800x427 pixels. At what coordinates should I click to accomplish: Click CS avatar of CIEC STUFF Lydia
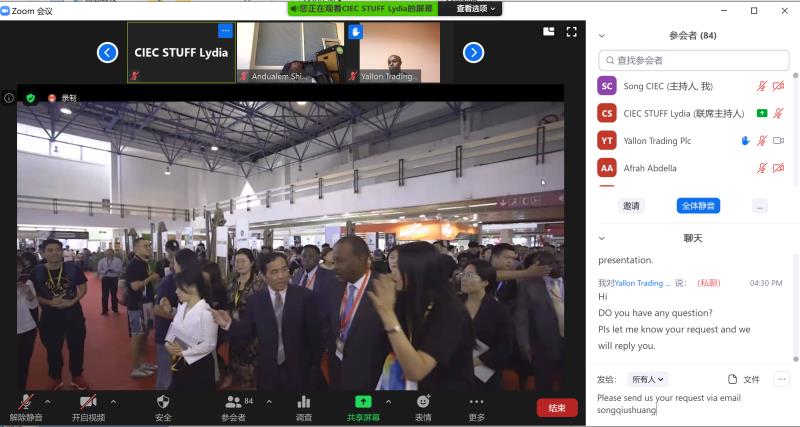coord(607,113)
